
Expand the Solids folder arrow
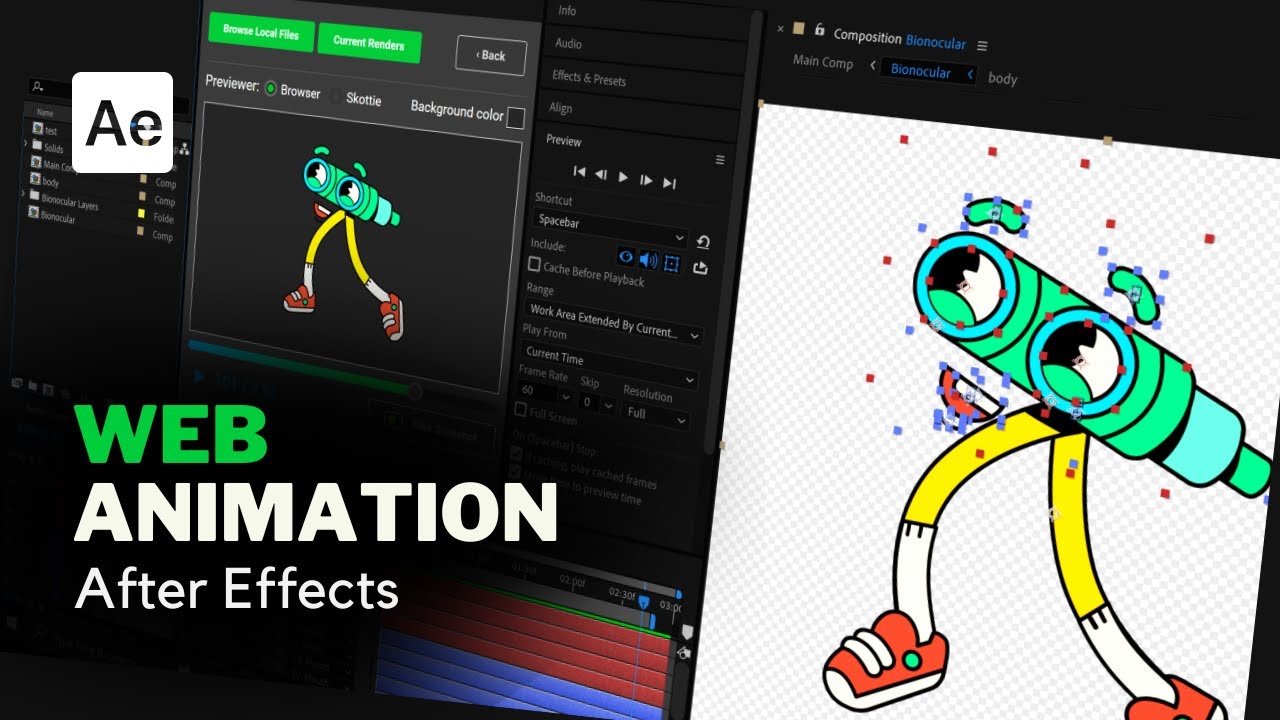click(24, 145)
